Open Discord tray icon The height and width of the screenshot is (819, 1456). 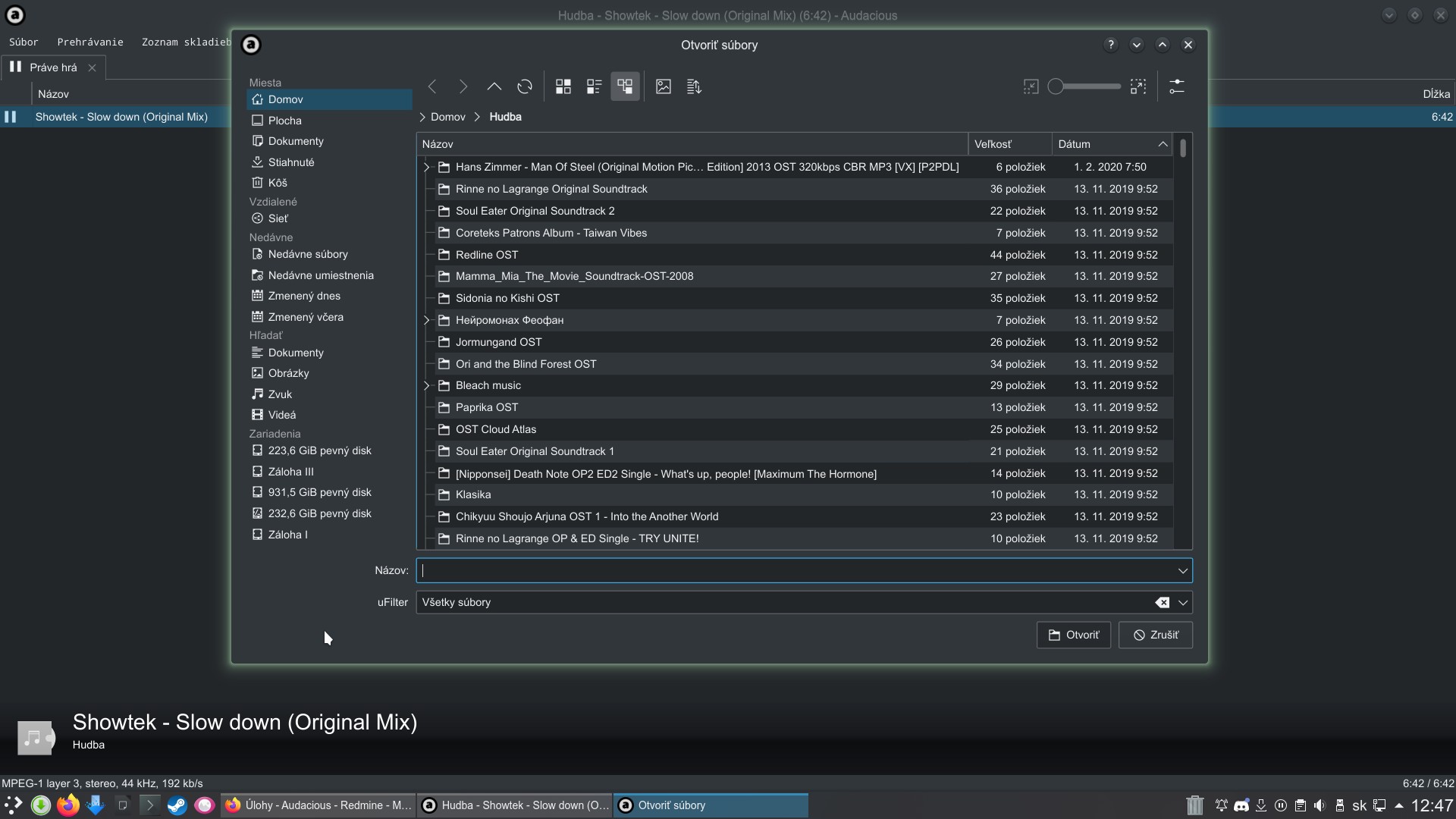(1241, 805)
